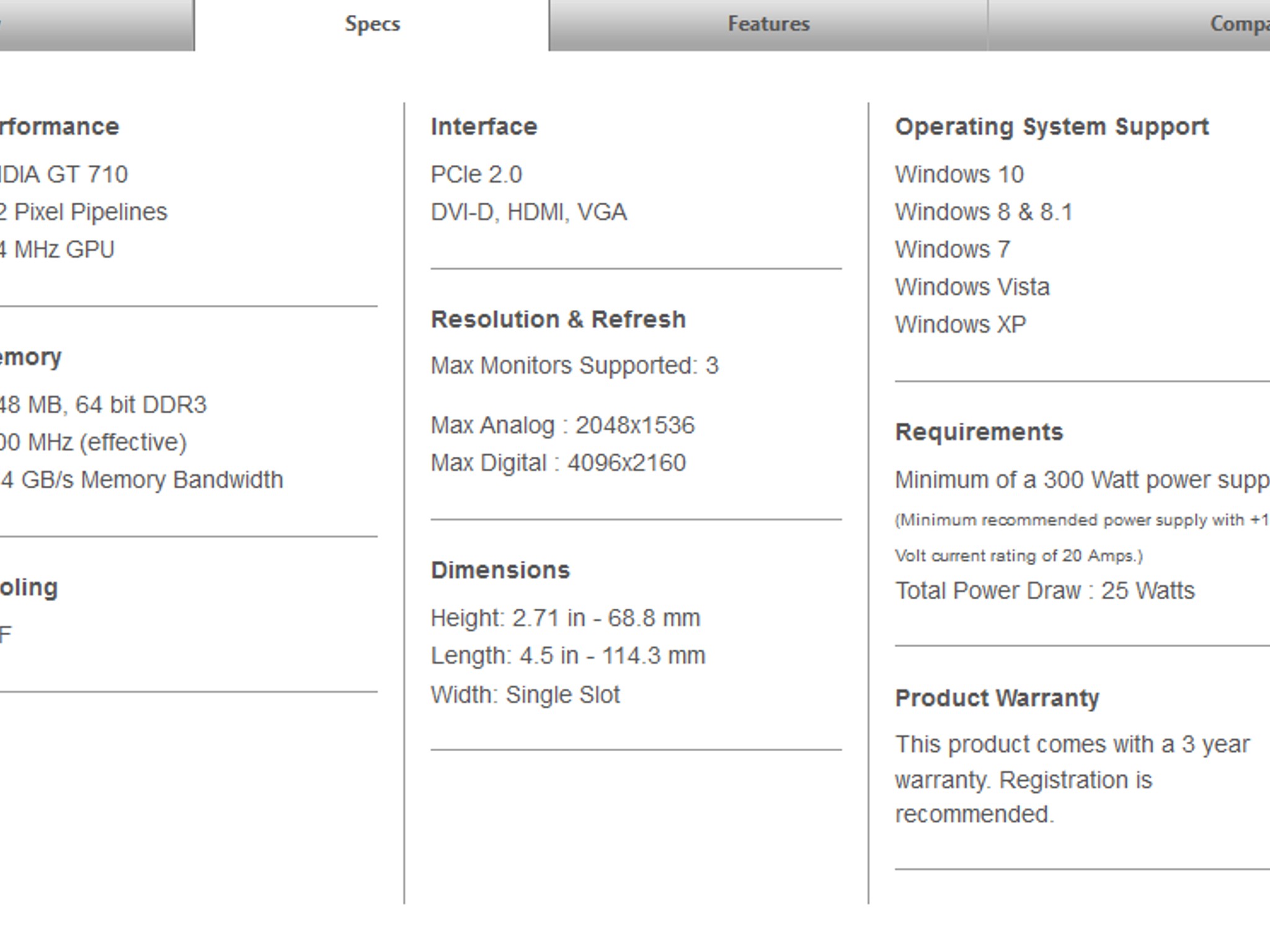
Task: Open the Specs tab
Action: 372,25
